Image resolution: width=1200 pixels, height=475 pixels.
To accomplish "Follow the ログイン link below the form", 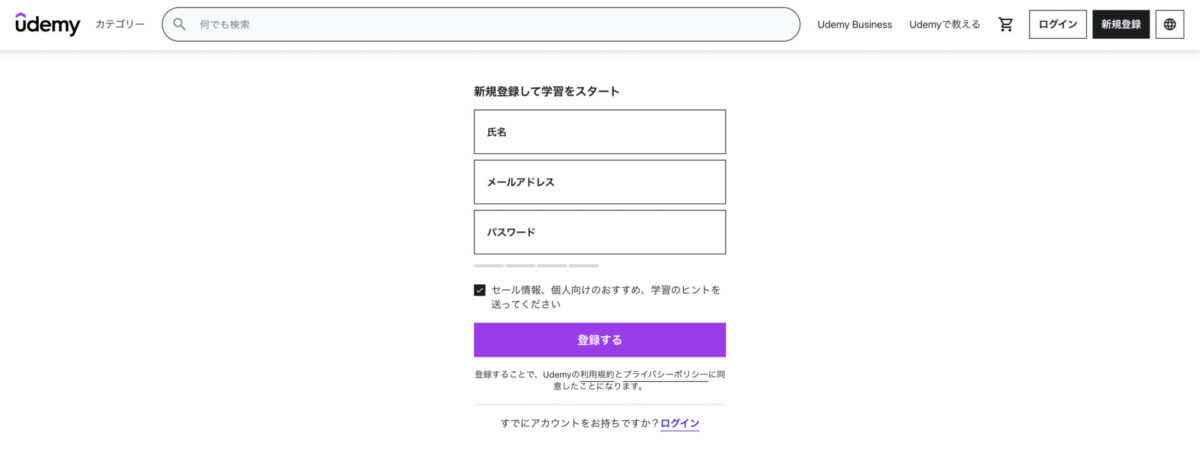I will click(x=680, y=423).
